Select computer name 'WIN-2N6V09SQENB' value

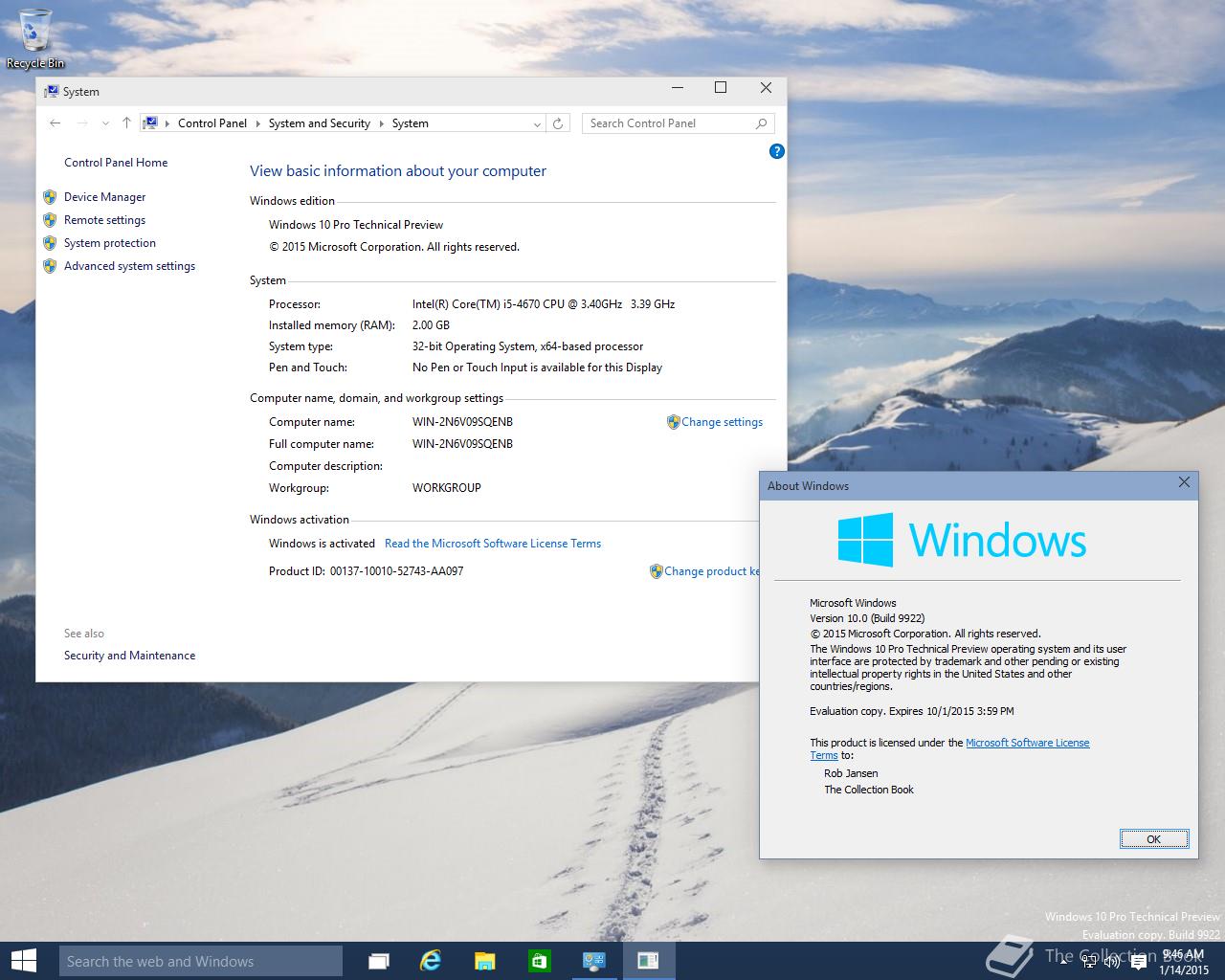(462, 422)
